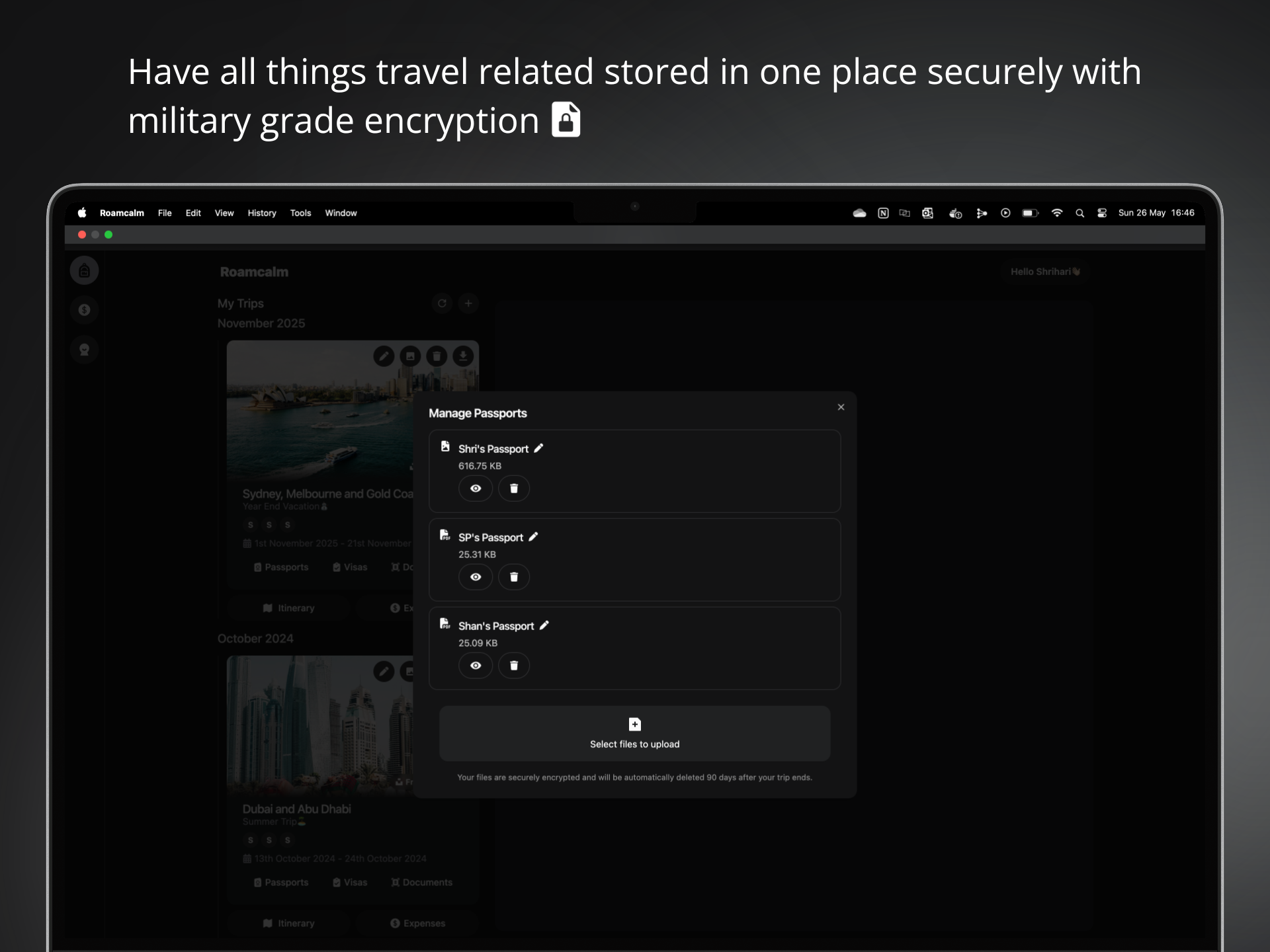Click Shan's Passport PDF file icon
This screenshot has height=952, width=1270.
445,623
